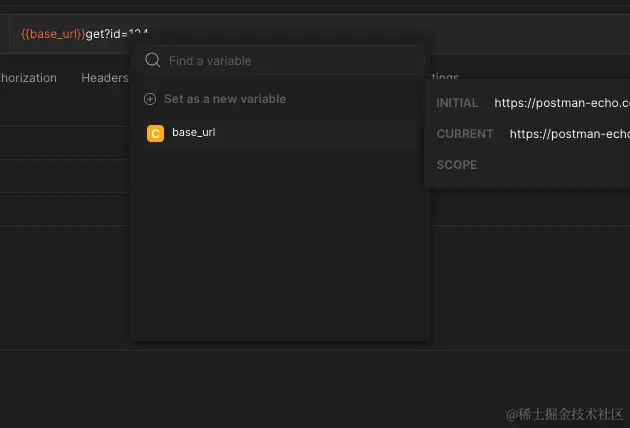Viewport: 630px width, 428px height.
Task: Click the CURRENT value https://postman-echo URL
Action: click(x=570, y=134)
